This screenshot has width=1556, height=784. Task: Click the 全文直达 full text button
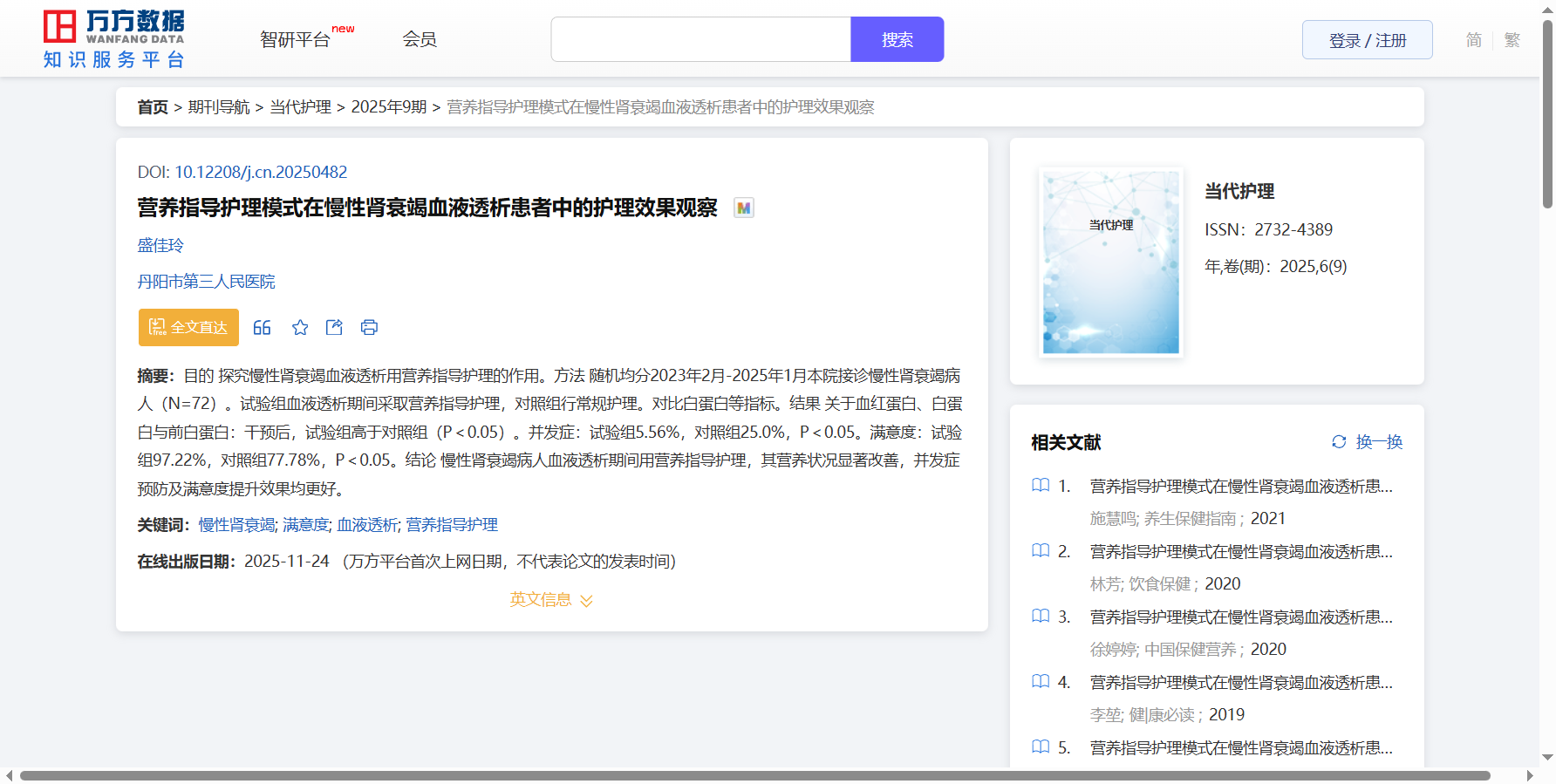188,328
